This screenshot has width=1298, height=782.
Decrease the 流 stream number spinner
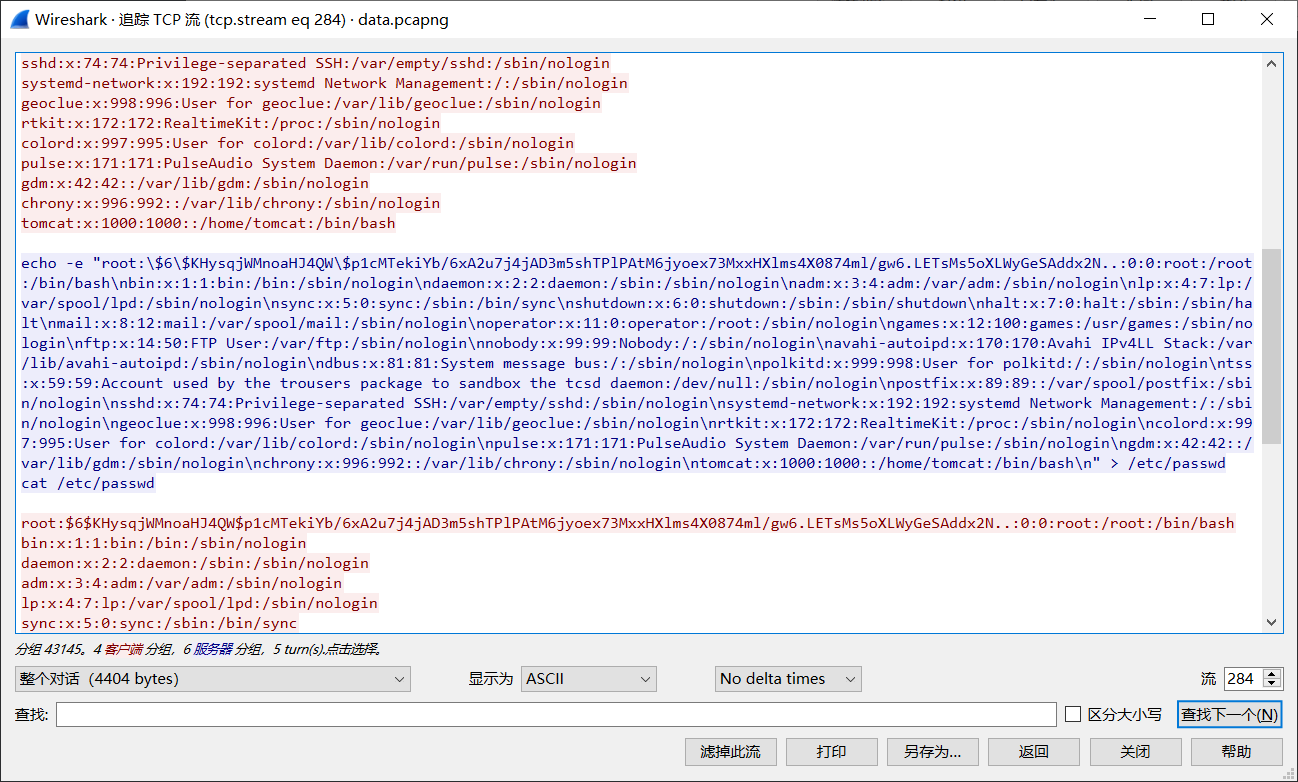[x=1272, y=685]
